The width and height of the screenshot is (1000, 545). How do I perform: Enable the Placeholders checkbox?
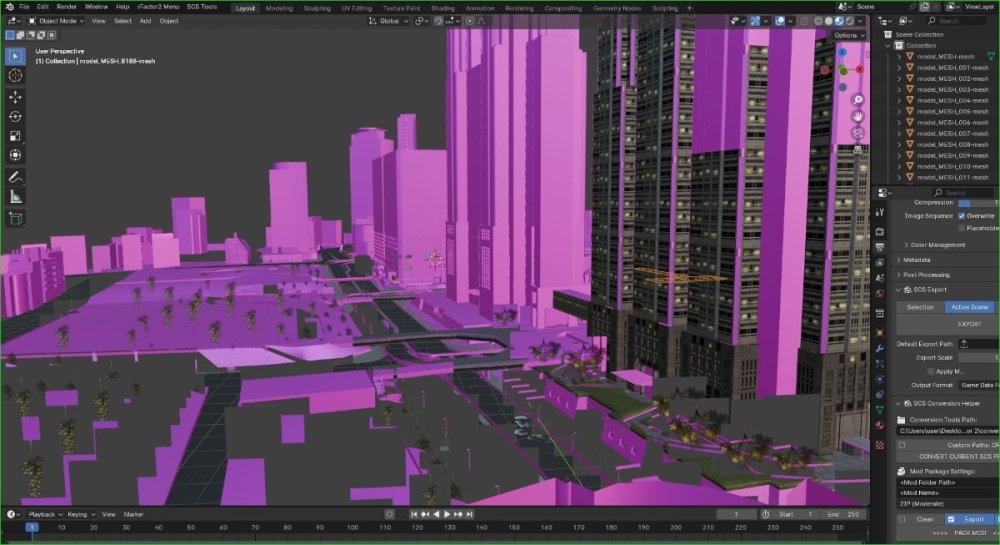[962, 228]
